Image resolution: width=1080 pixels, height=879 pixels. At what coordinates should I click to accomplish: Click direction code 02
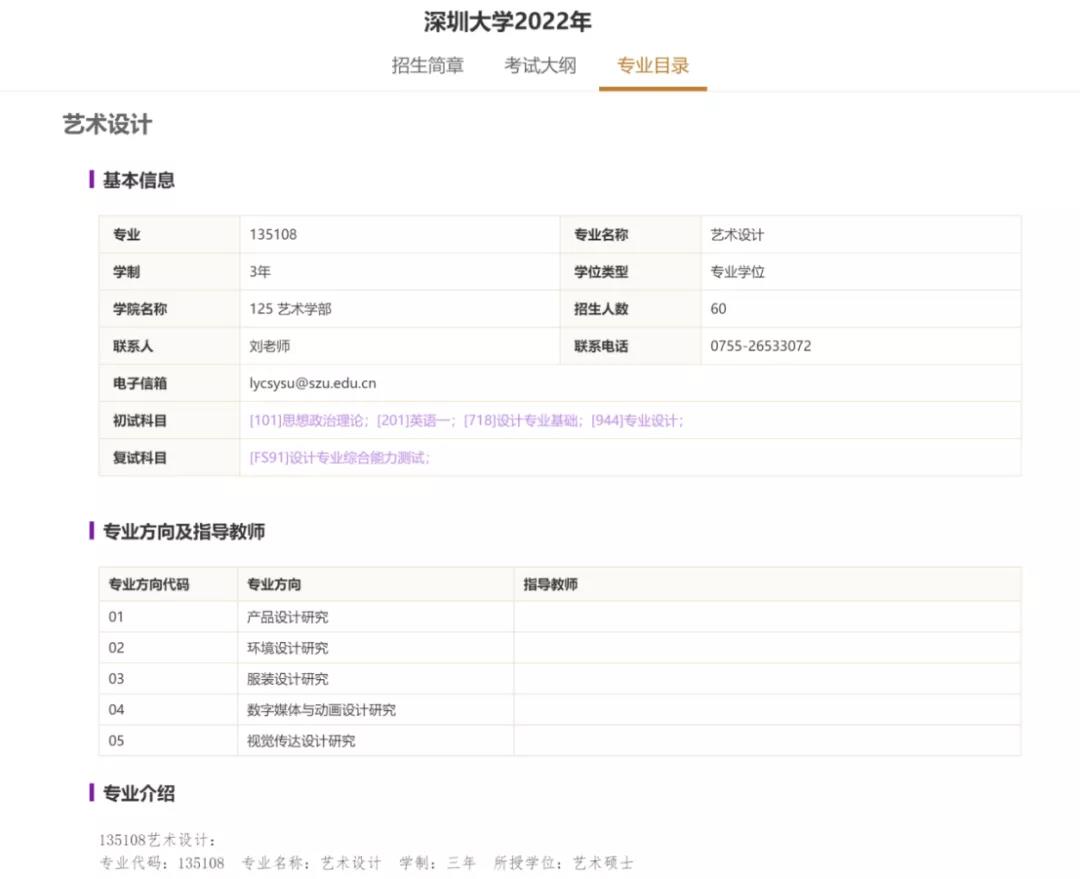[116, 648]
